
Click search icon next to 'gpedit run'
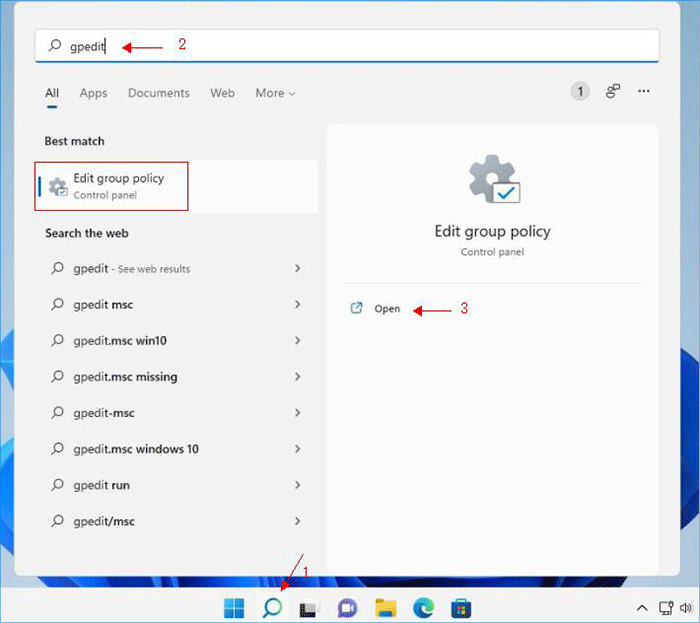tap(57, 484)
